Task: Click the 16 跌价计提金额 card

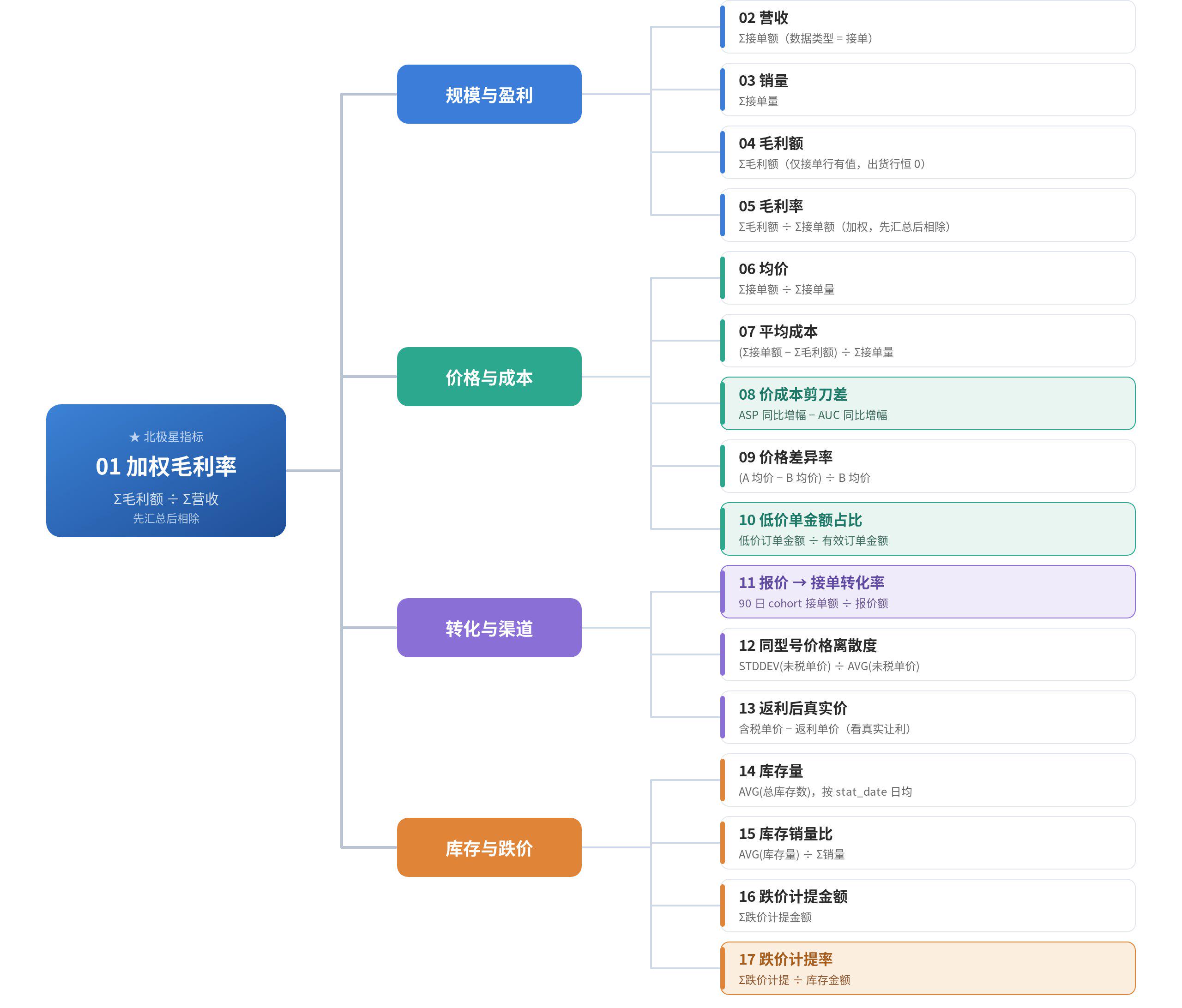Action: 928,906
